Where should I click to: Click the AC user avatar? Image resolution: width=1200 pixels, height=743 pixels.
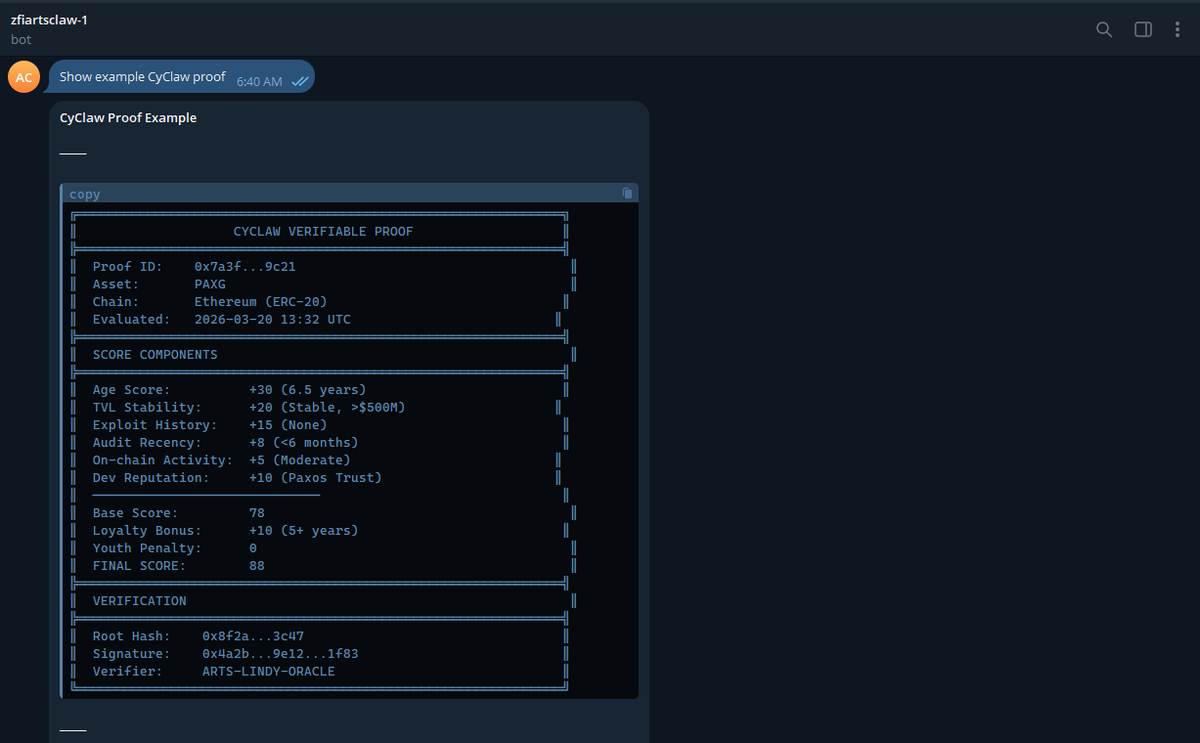click(x=24, y=77)
